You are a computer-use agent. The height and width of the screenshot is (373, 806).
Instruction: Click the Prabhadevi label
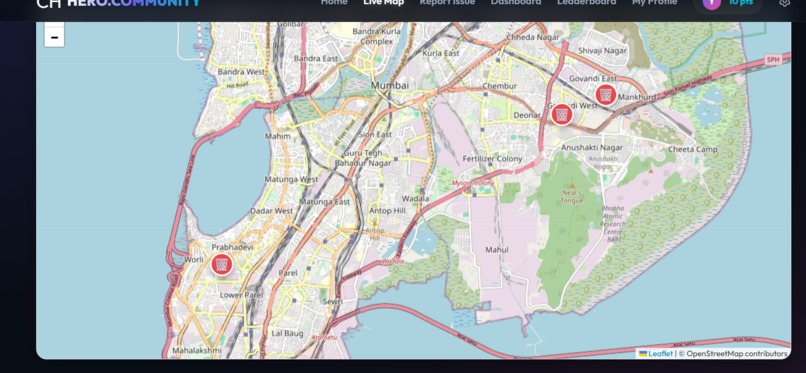coord(232,248)
